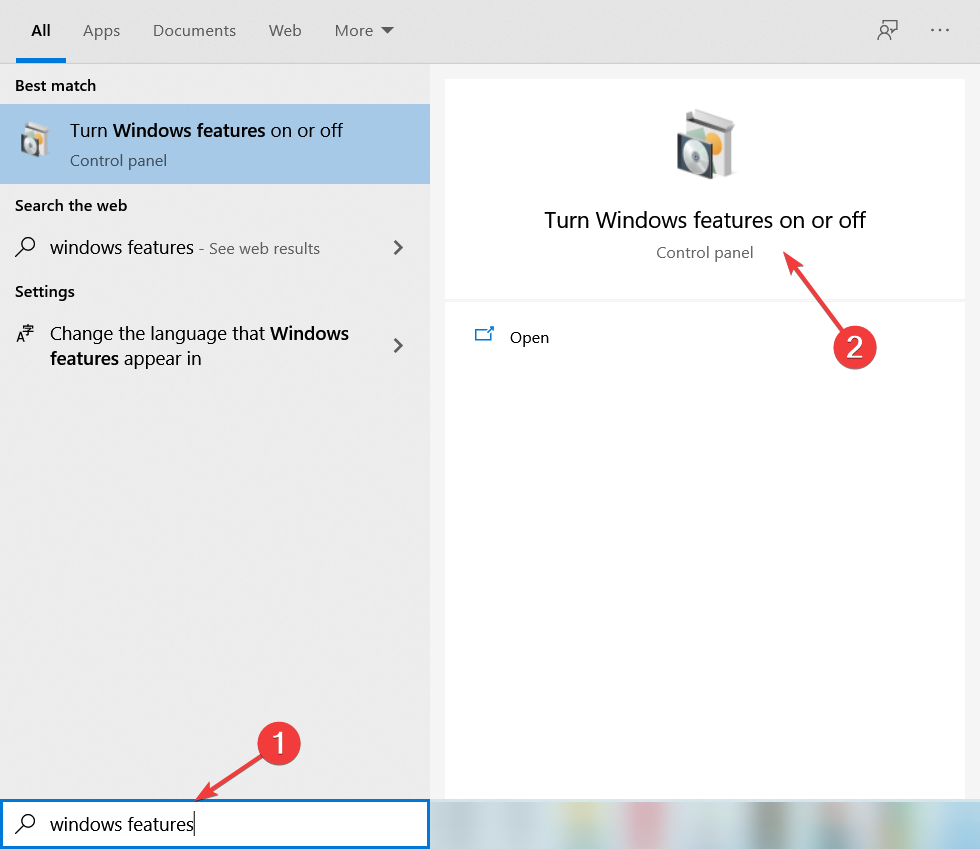Switch to the Web tab
The height and width of the screenshot is (849, 980).
pos(285,31)
